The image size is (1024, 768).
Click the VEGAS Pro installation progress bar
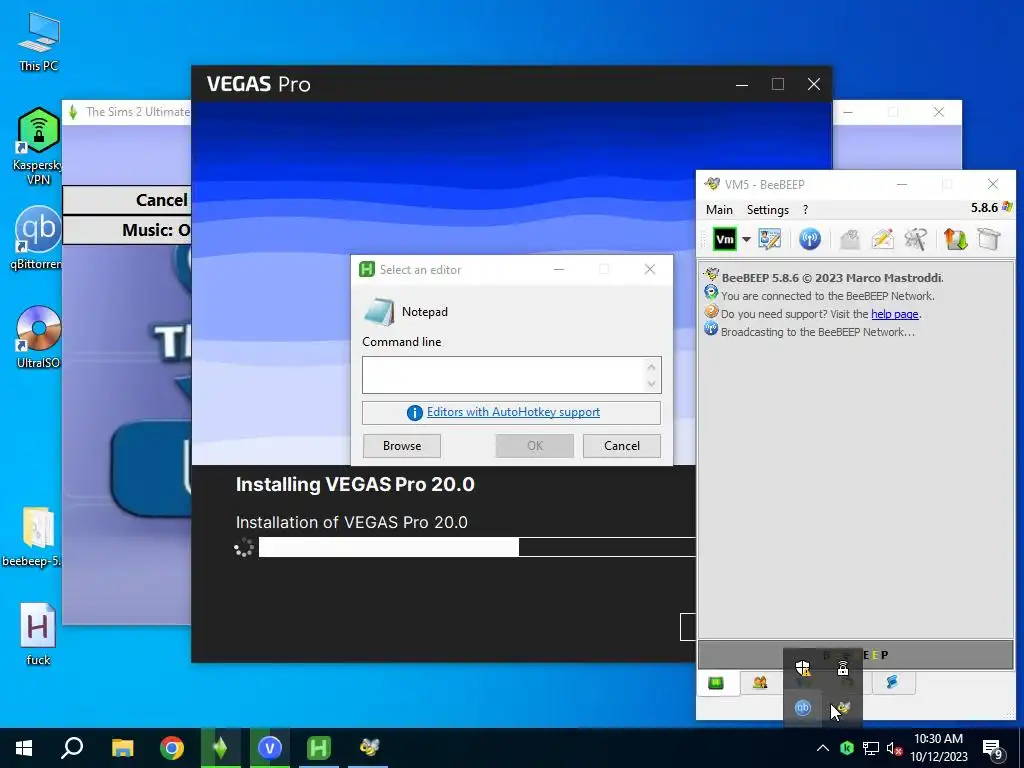pos(477,547)
